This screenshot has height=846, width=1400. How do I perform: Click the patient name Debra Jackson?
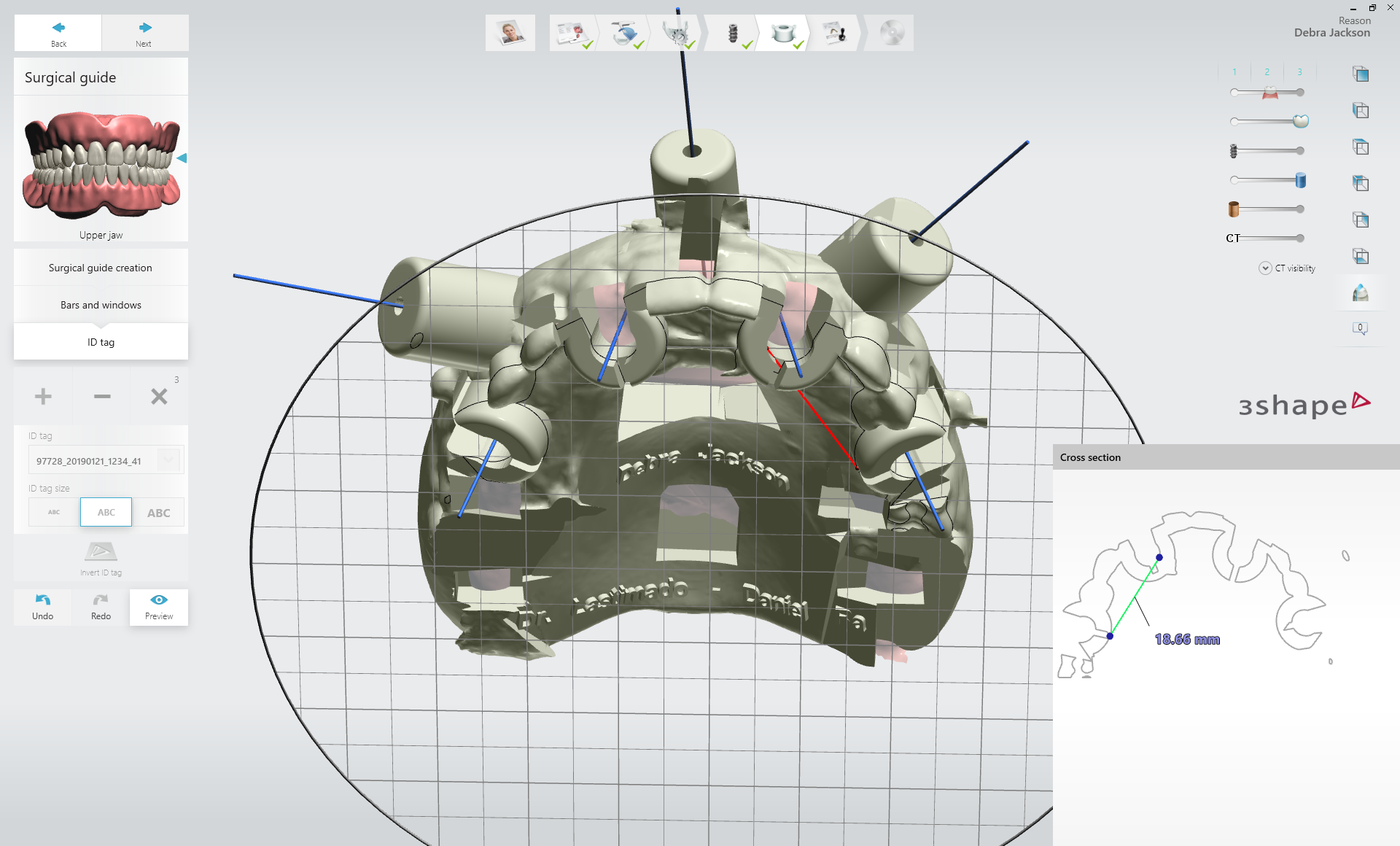pyautogui.click(x=1331, y=33)
